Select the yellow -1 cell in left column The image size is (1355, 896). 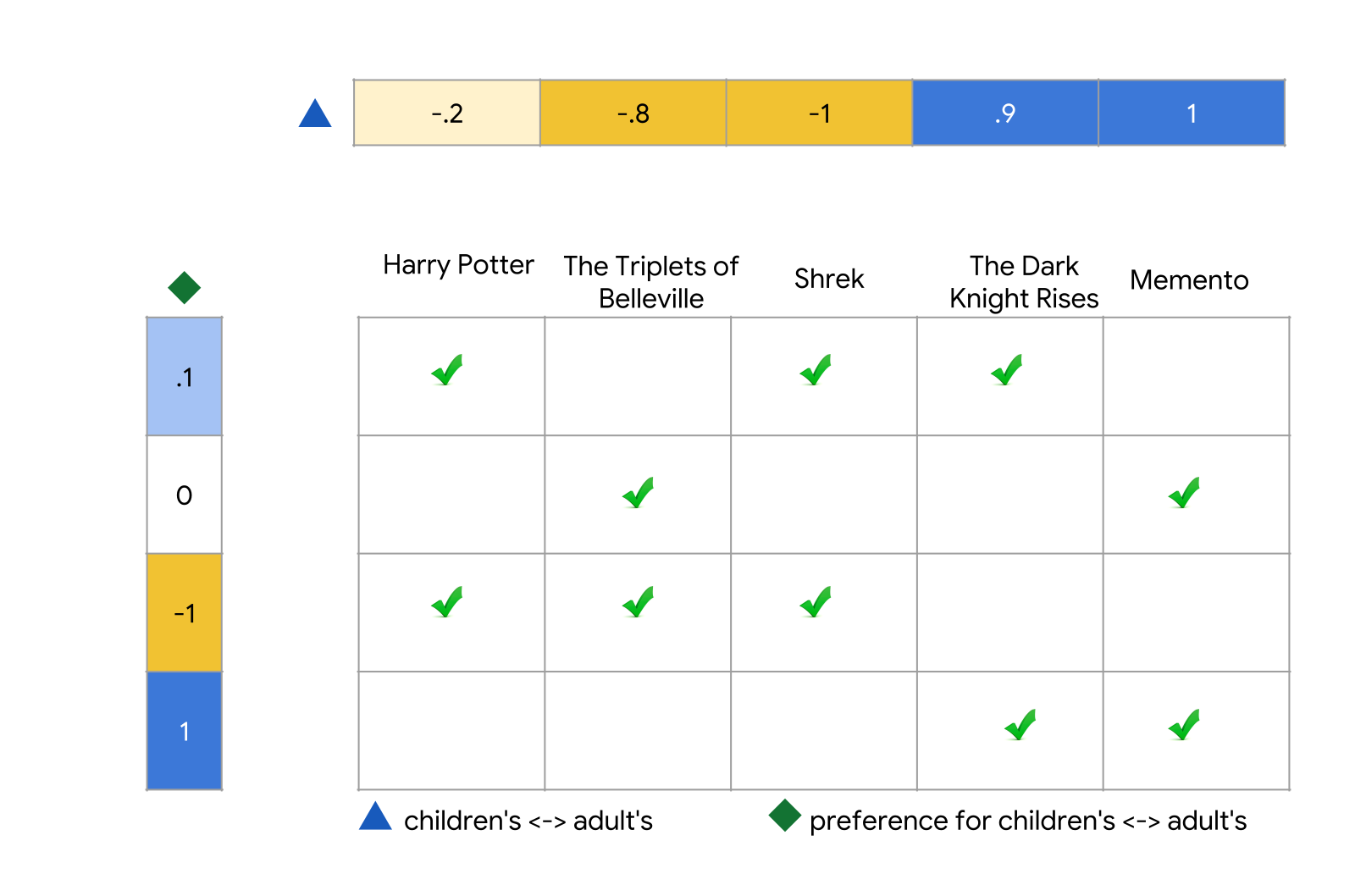point(185,612)
